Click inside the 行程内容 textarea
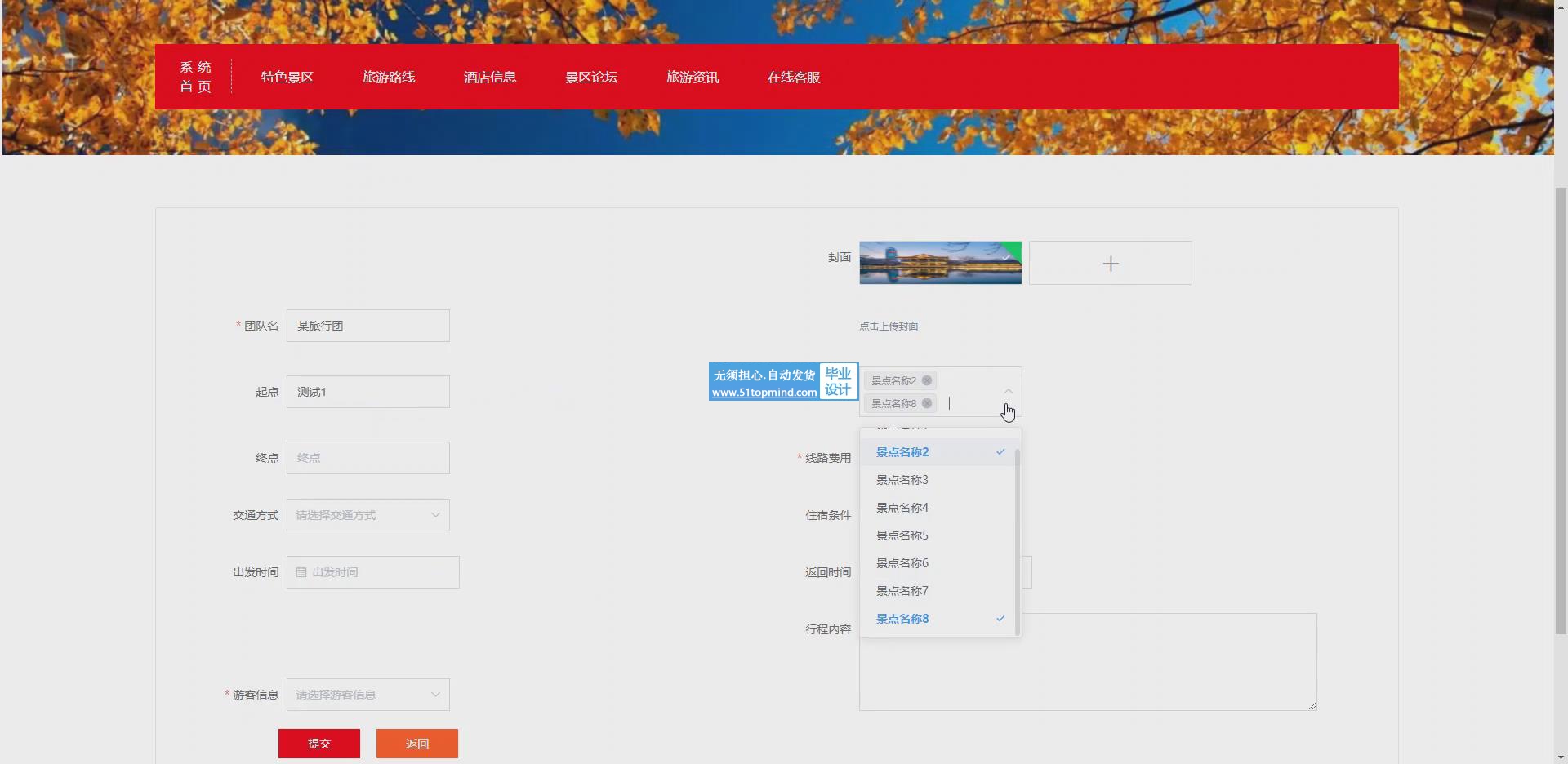Image resolution: width=1568 pixels, height=764 pixels. tap(1088, 662)
